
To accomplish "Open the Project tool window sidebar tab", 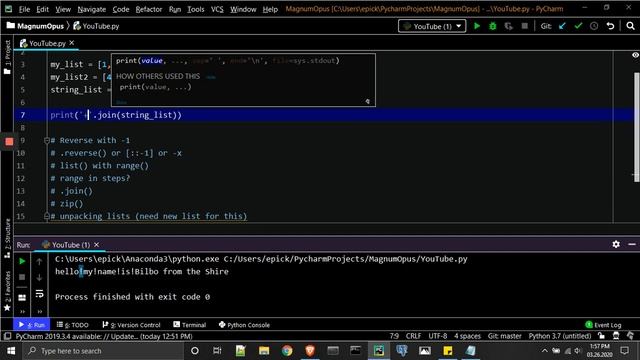I will point(7,57).
